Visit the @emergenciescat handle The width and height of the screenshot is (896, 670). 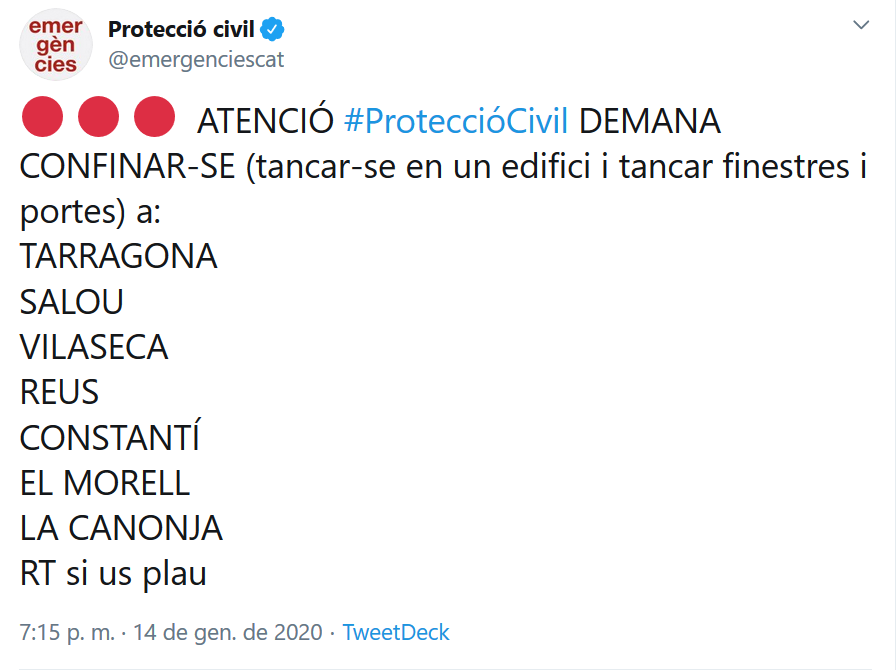pos(196,59)
